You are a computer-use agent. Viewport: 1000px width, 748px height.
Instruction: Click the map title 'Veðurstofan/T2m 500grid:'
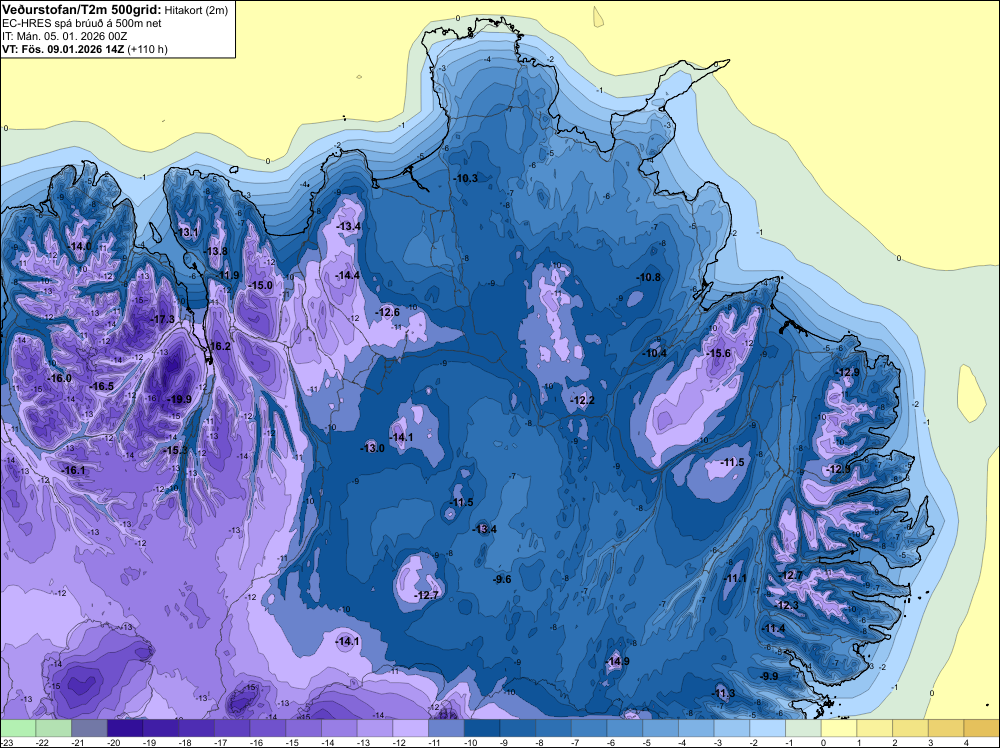pyautogui.click(x=82, y=10)
